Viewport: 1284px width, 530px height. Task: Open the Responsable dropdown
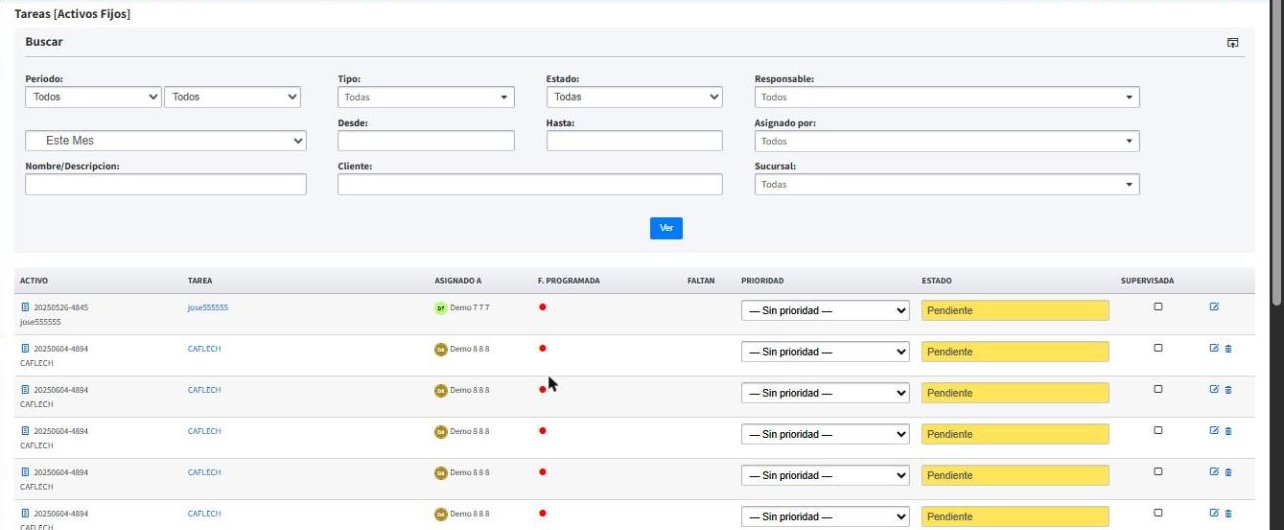click(947, 98)
